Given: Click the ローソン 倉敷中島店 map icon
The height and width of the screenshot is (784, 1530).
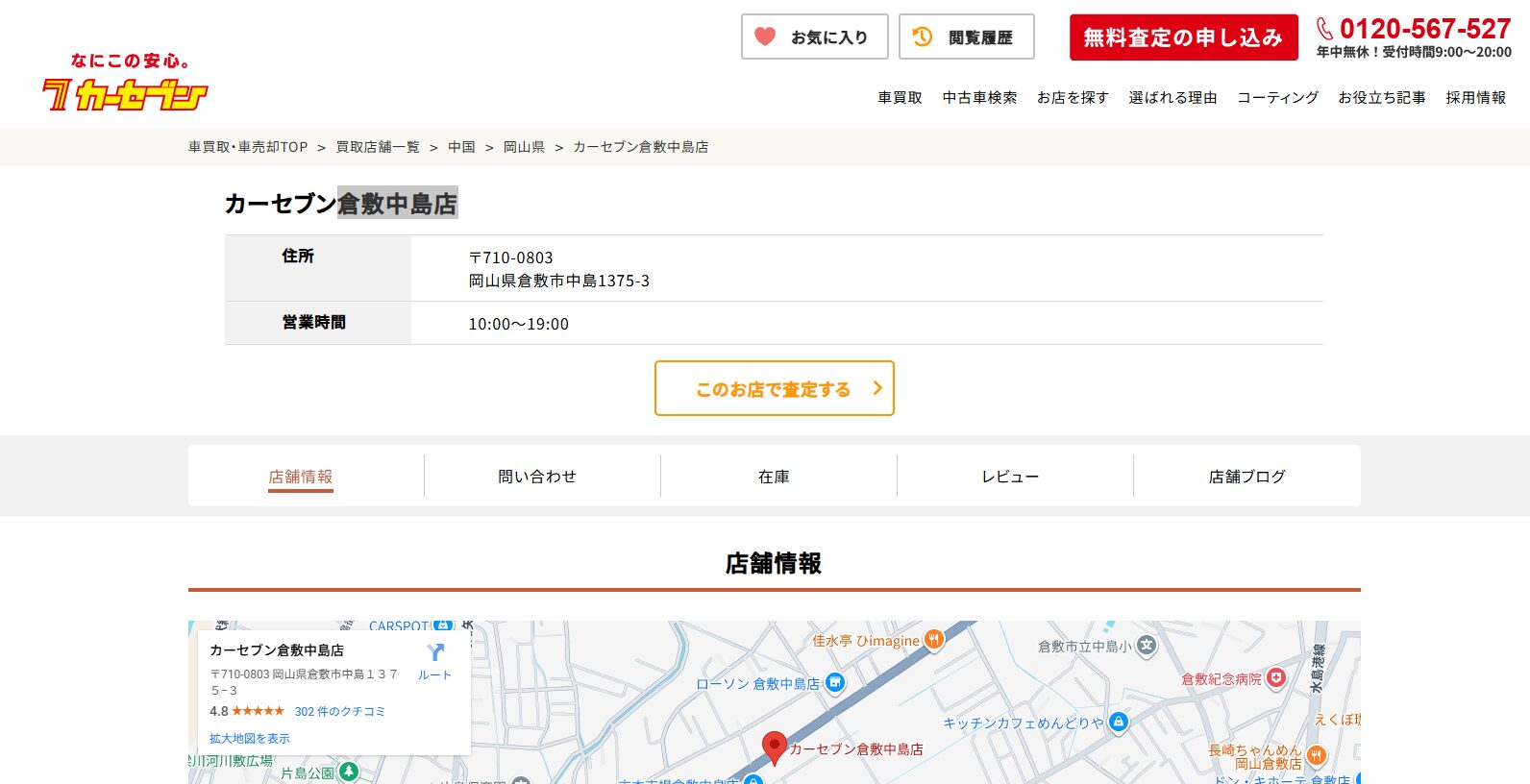Looking at the screenshot, I should point(835,683).
